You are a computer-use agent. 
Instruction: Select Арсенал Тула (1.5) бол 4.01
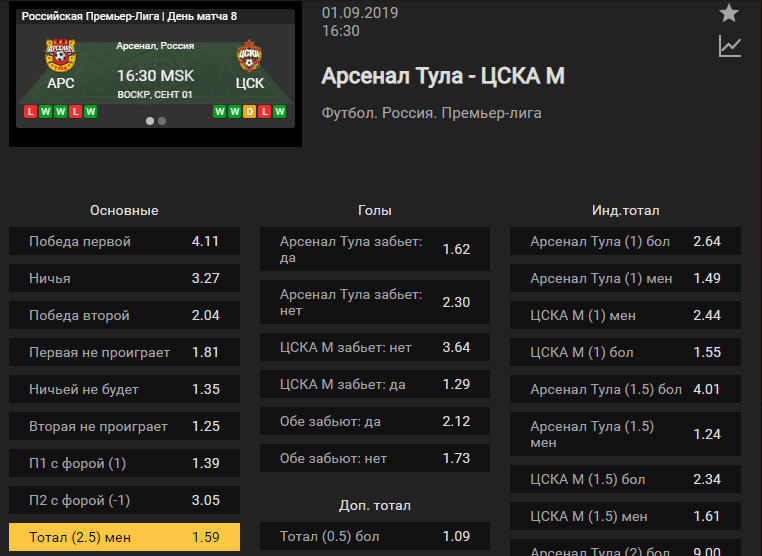[625, 389]
